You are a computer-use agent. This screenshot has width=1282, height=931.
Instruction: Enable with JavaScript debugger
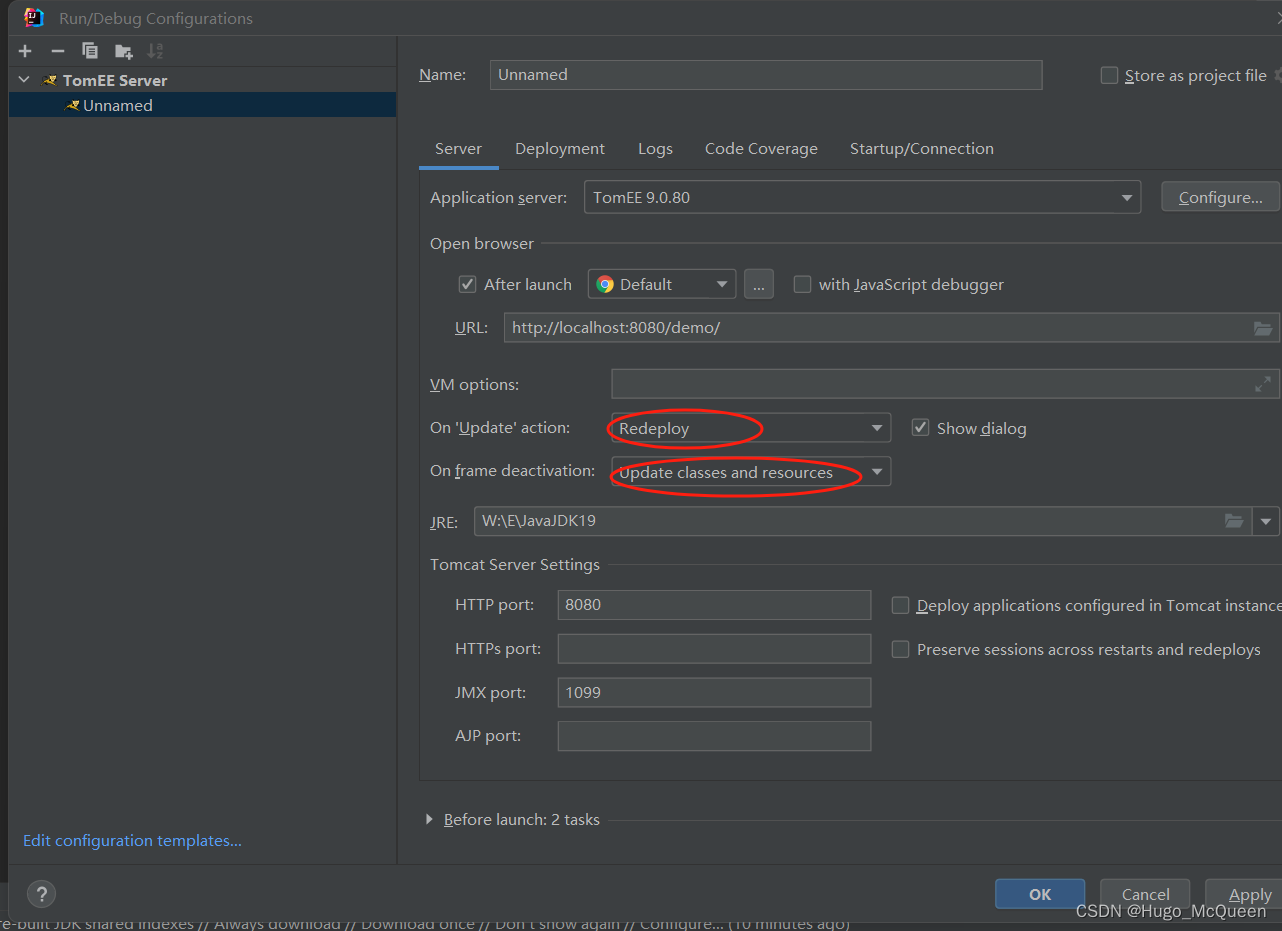point(802,284)
